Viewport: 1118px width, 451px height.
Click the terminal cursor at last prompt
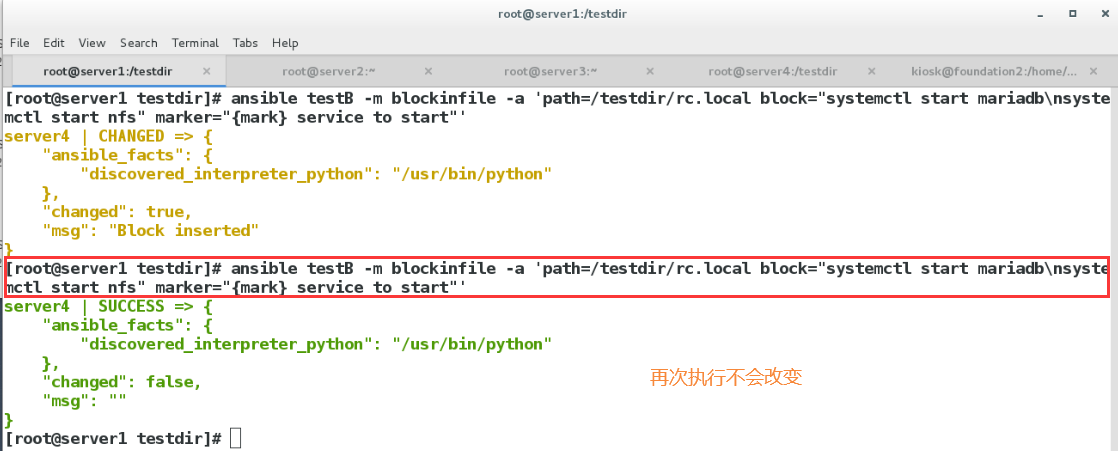tap(236, 438)
